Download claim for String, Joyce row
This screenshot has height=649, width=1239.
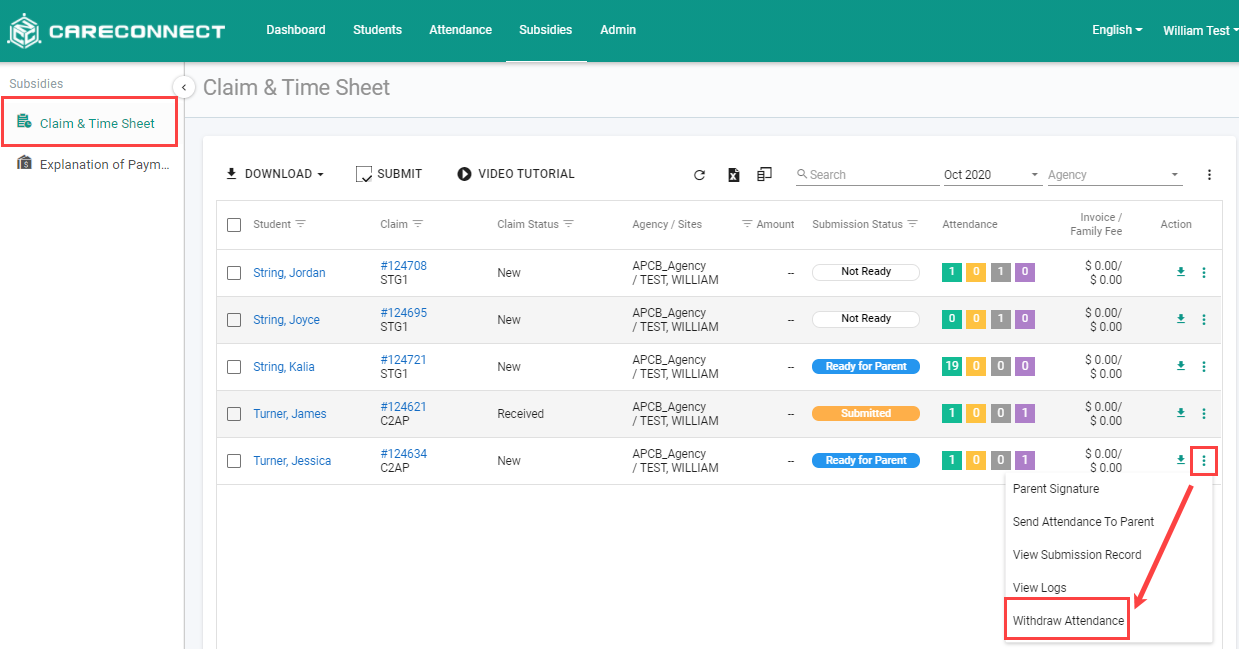coord(1181,319)
